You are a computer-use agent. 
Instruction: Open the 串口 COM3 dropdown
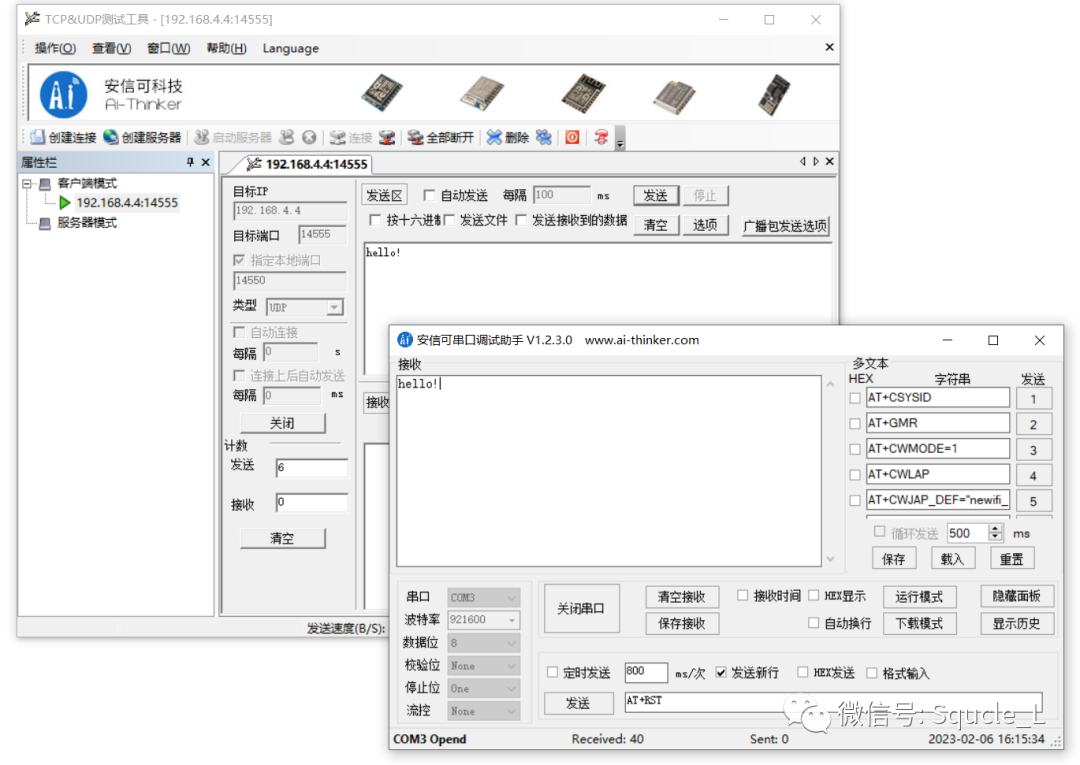click(x=510, y=597)
